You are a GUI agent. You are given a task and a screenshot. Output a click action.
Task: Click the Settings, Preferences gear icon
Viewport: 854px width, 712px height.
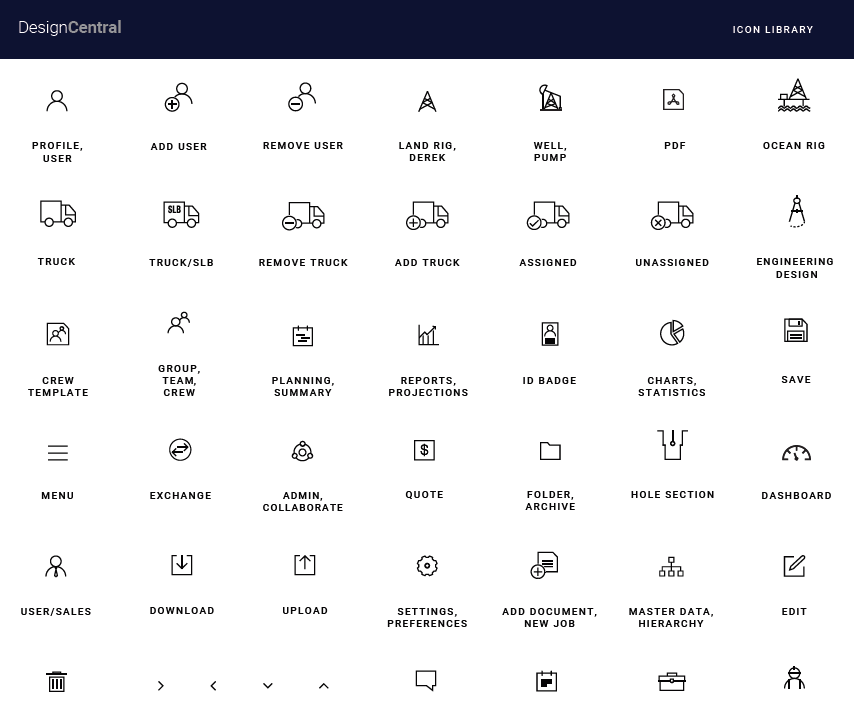click(427, 566)
